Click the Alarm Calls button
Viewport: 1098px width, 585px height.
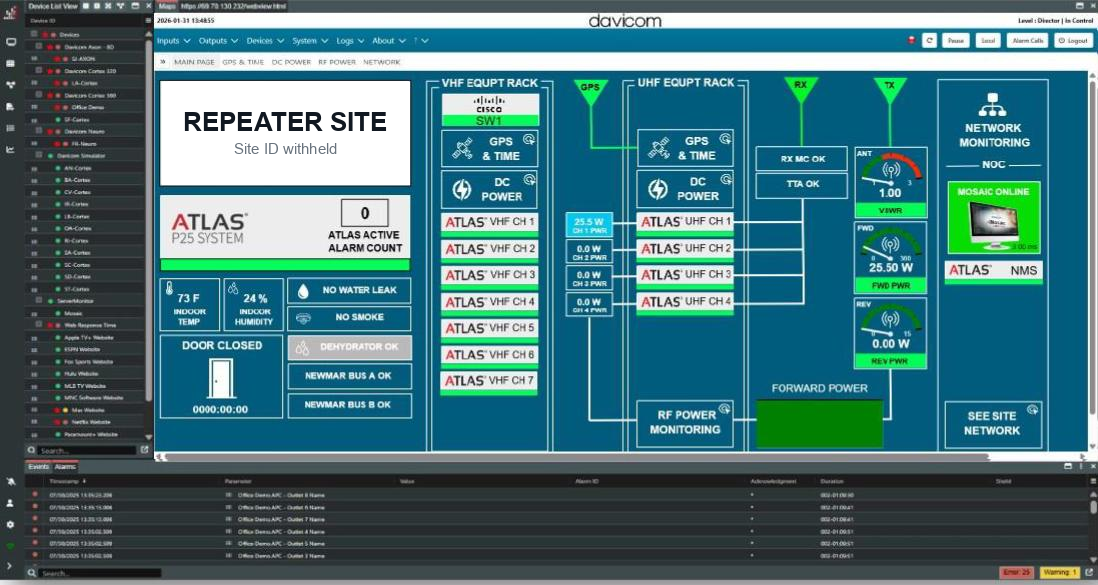point(1028,41)
